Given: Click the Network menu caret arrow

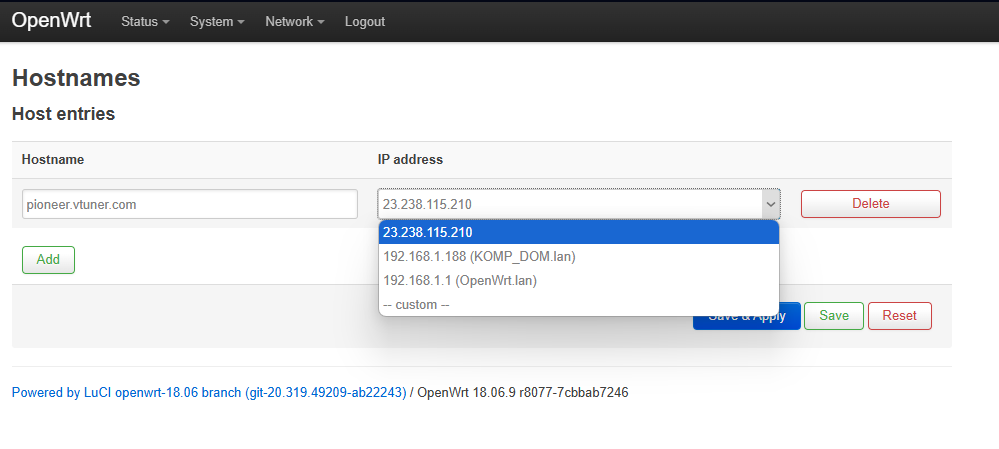Looking at the screenshot, I should click(321, 22).
